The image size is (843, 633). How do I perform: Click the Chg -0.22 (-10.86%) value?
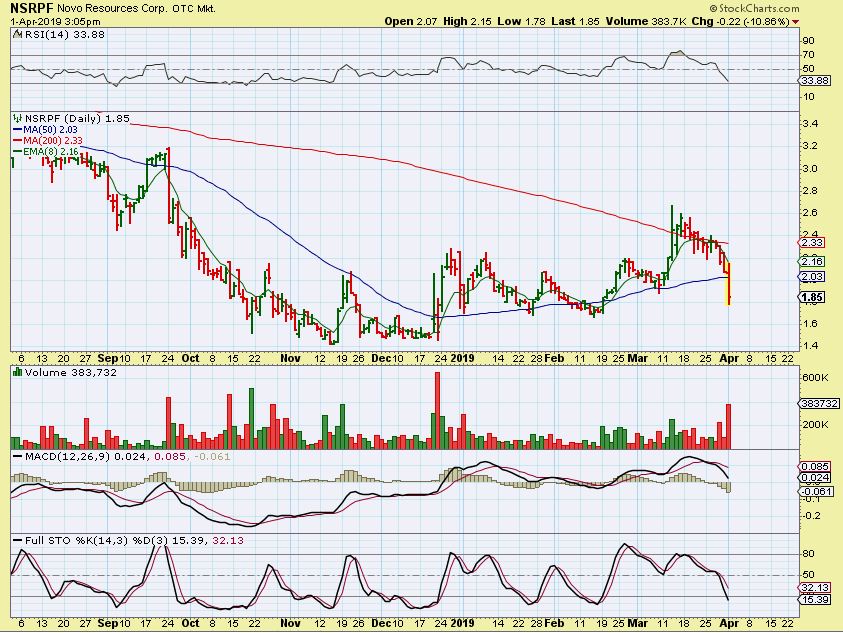click(x=740, y=22)
